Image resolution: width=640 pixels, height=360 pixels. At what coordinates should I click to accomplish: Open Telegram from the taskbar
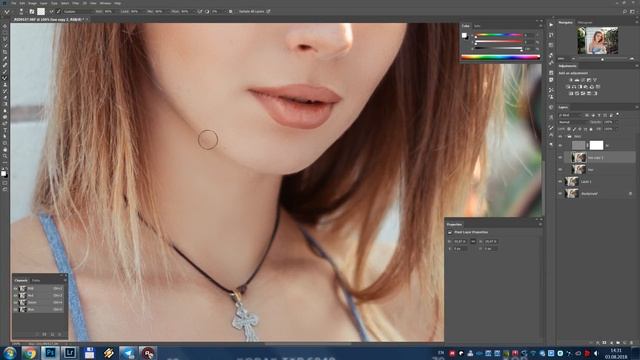128,353
